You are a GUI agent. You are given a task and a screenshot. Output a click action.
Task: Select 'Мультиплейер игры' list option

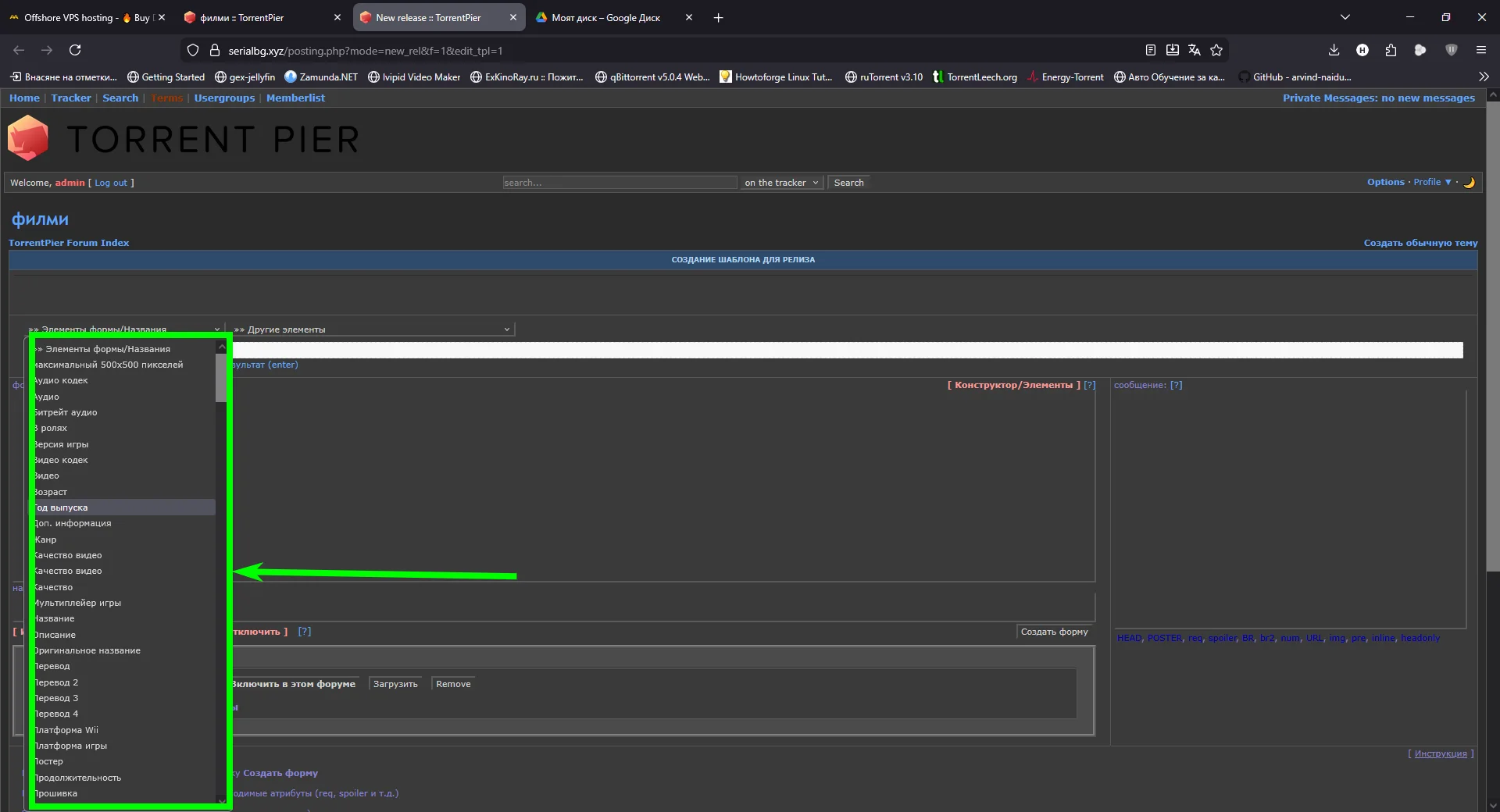pyautogui.click(x=123, y=603)
